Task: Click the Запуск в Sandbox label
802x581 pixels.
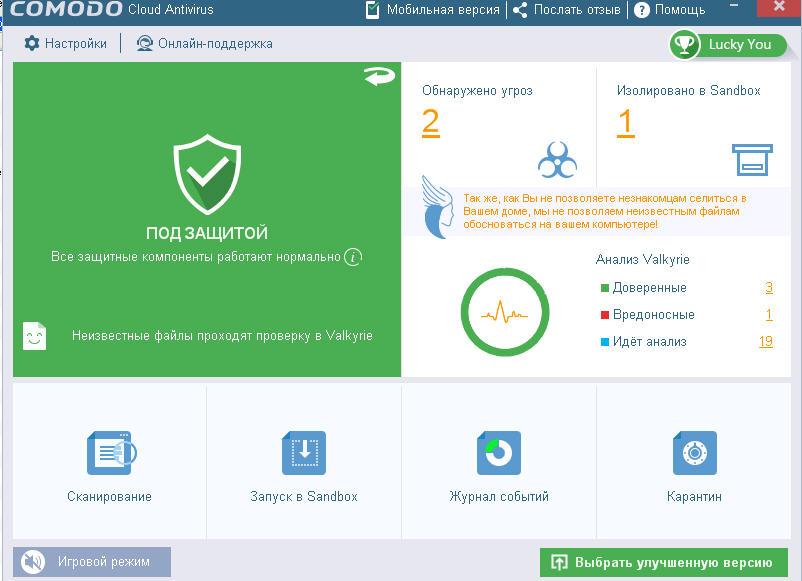Action: (x=304, y=497)
